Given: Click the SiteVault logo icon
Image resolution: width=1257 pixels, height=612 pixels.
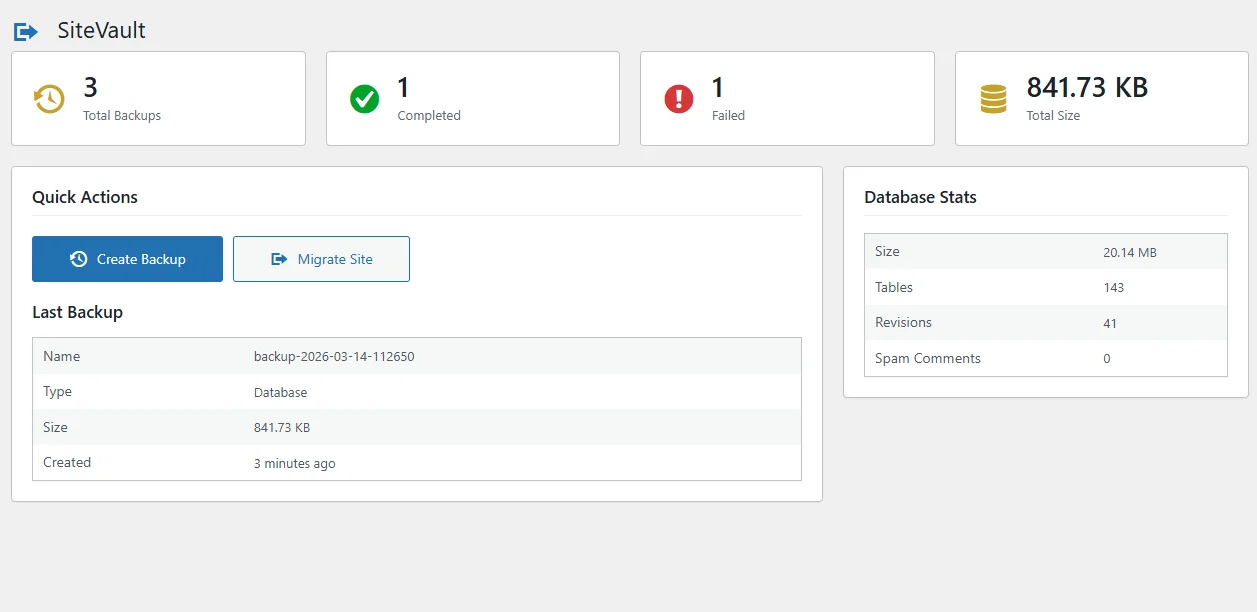Looking at the screenshot, I should click(x=26, y=32).
